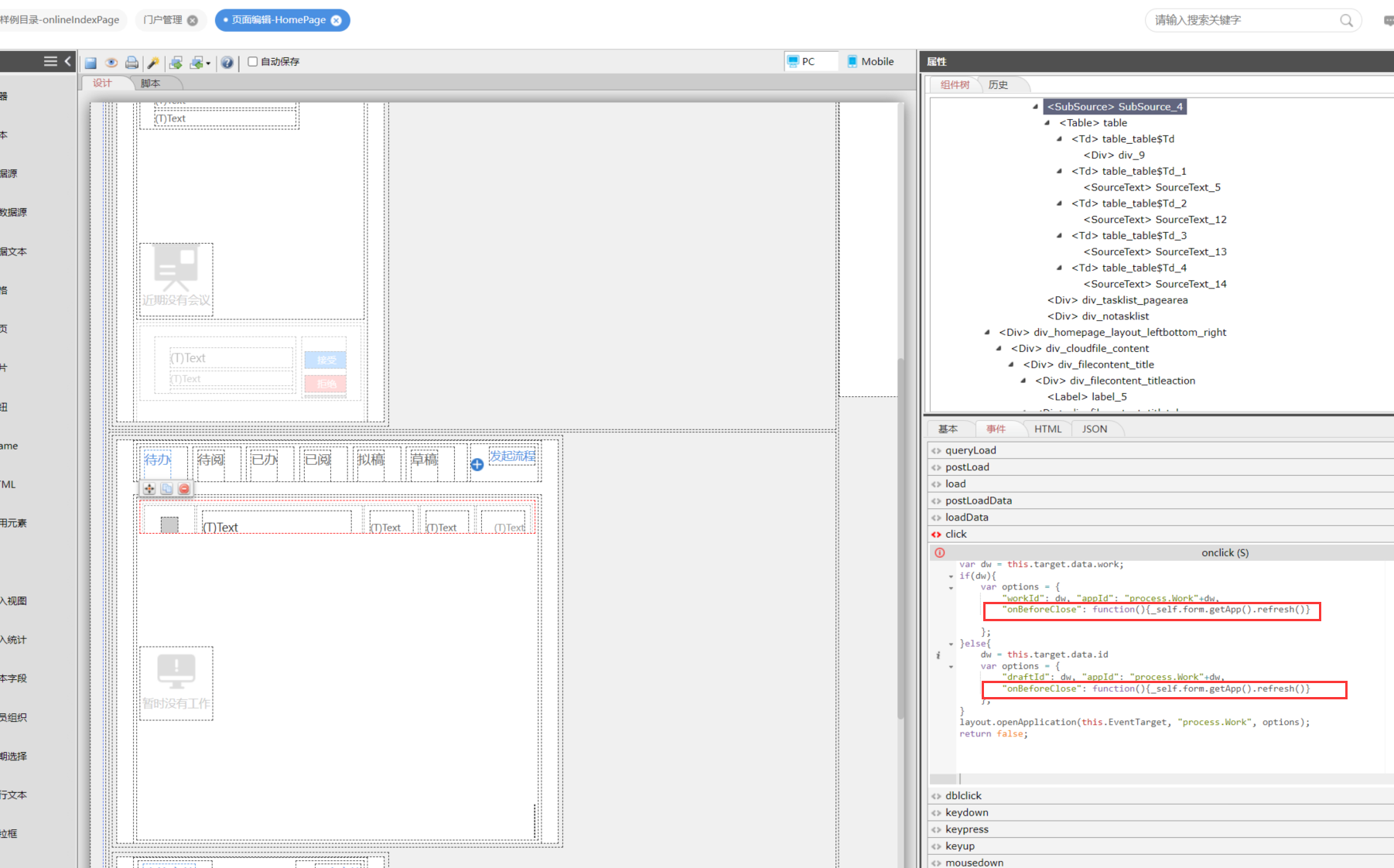Fold the }else{ code block
1394x868 pixels.
(x=951, y=644)
